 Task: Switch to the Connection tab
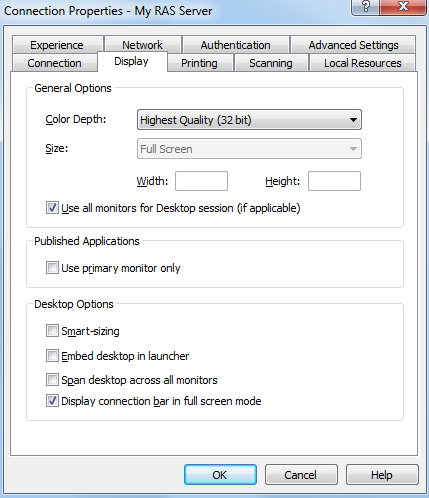point(55,63)
